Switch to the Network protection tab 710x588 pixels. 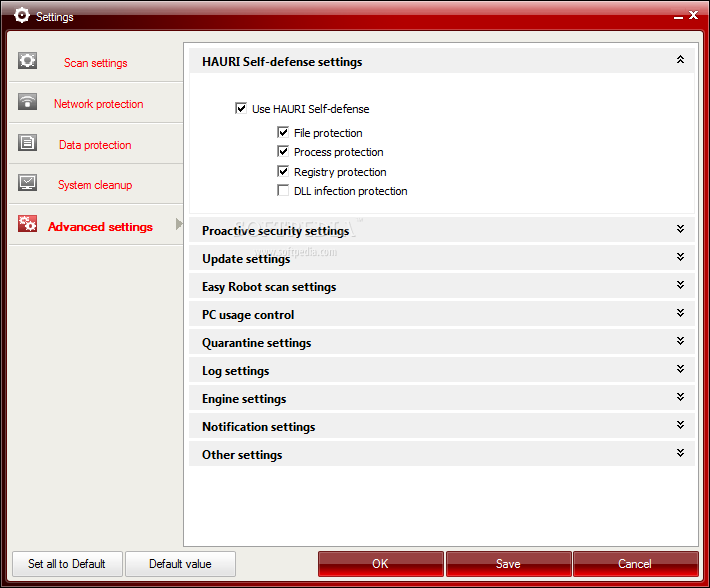click(x=96, y=103)
